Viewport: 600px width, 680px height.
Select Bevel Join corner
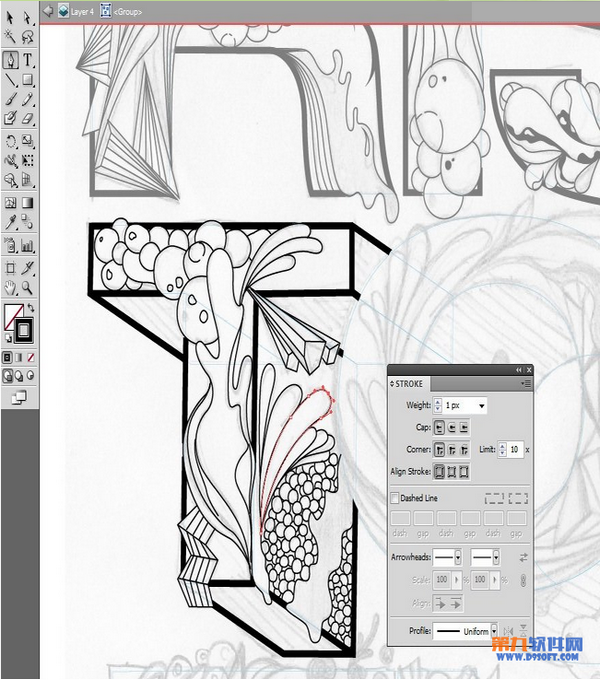[464, 450]
